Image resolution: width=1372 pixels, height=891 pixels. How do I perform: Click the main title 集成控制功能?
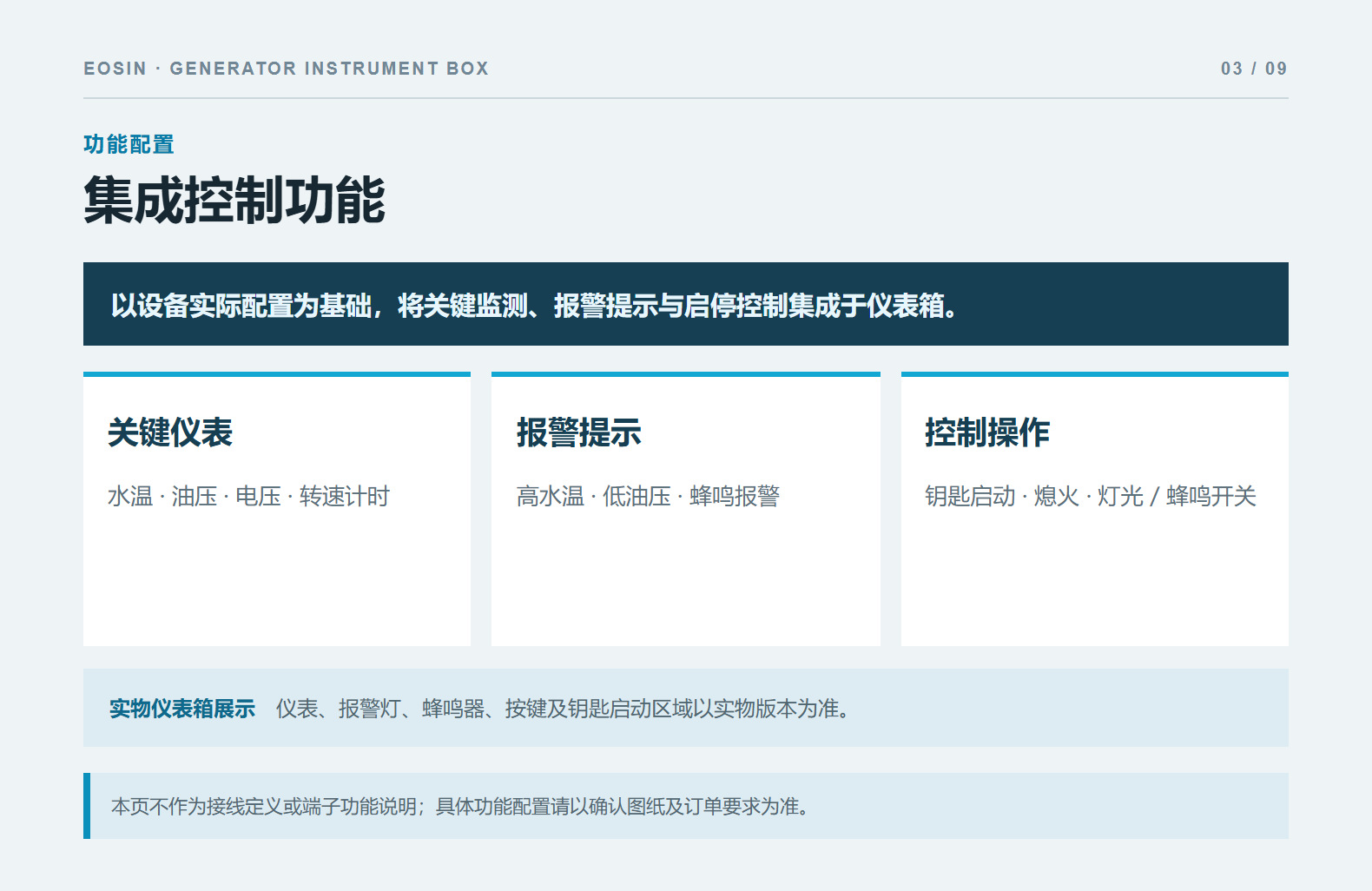[234, 201]
